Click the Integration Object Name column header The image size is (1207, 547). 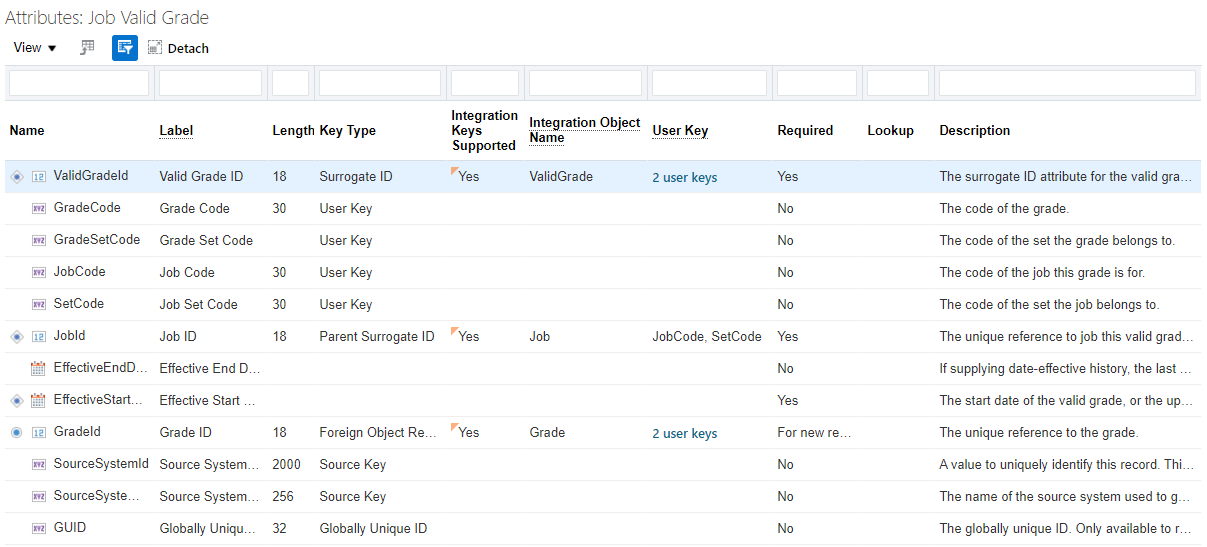584,130
